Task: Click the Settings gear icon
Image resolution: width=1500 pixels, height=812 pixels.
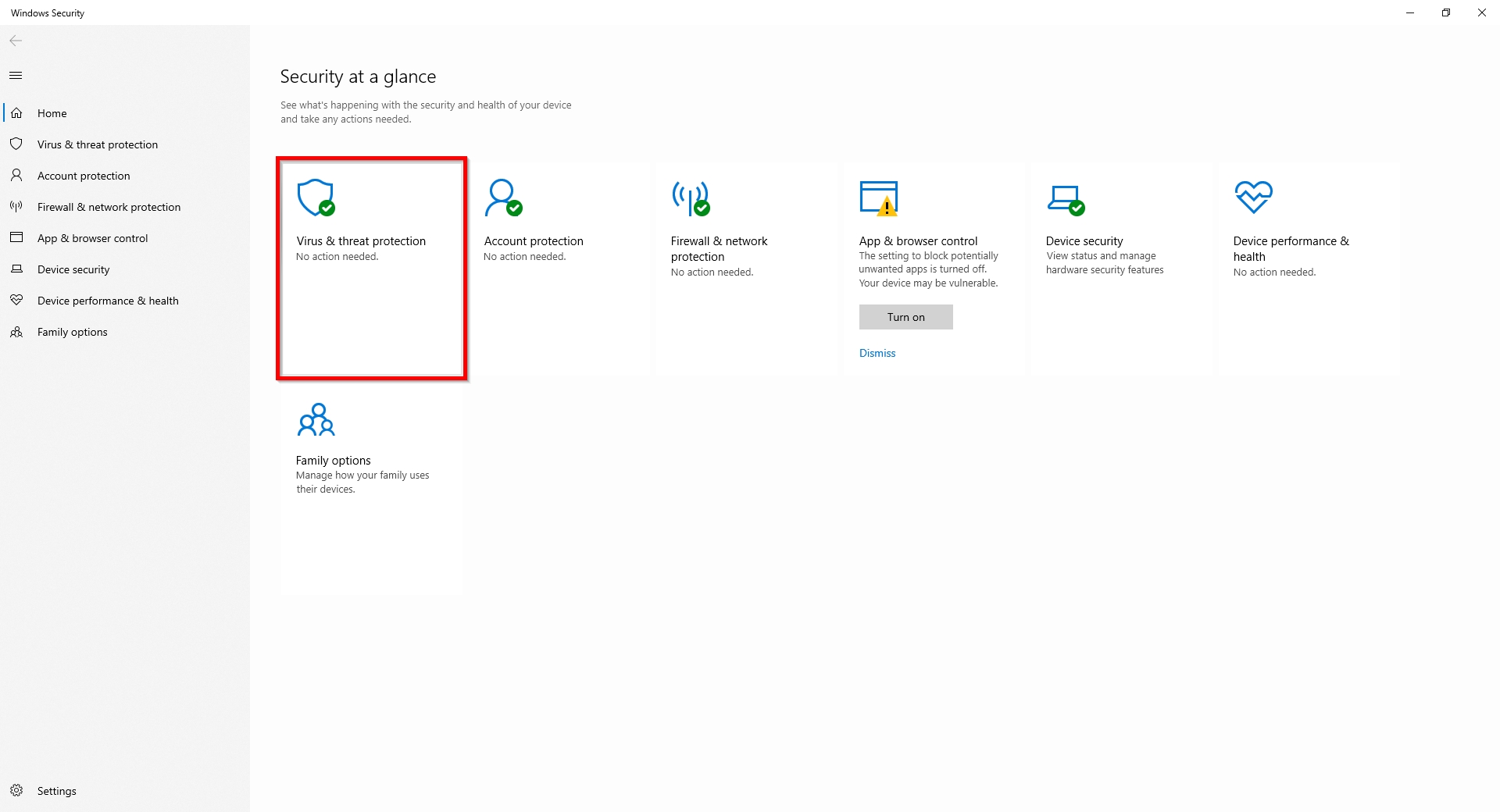Action: tap(16, 791)
